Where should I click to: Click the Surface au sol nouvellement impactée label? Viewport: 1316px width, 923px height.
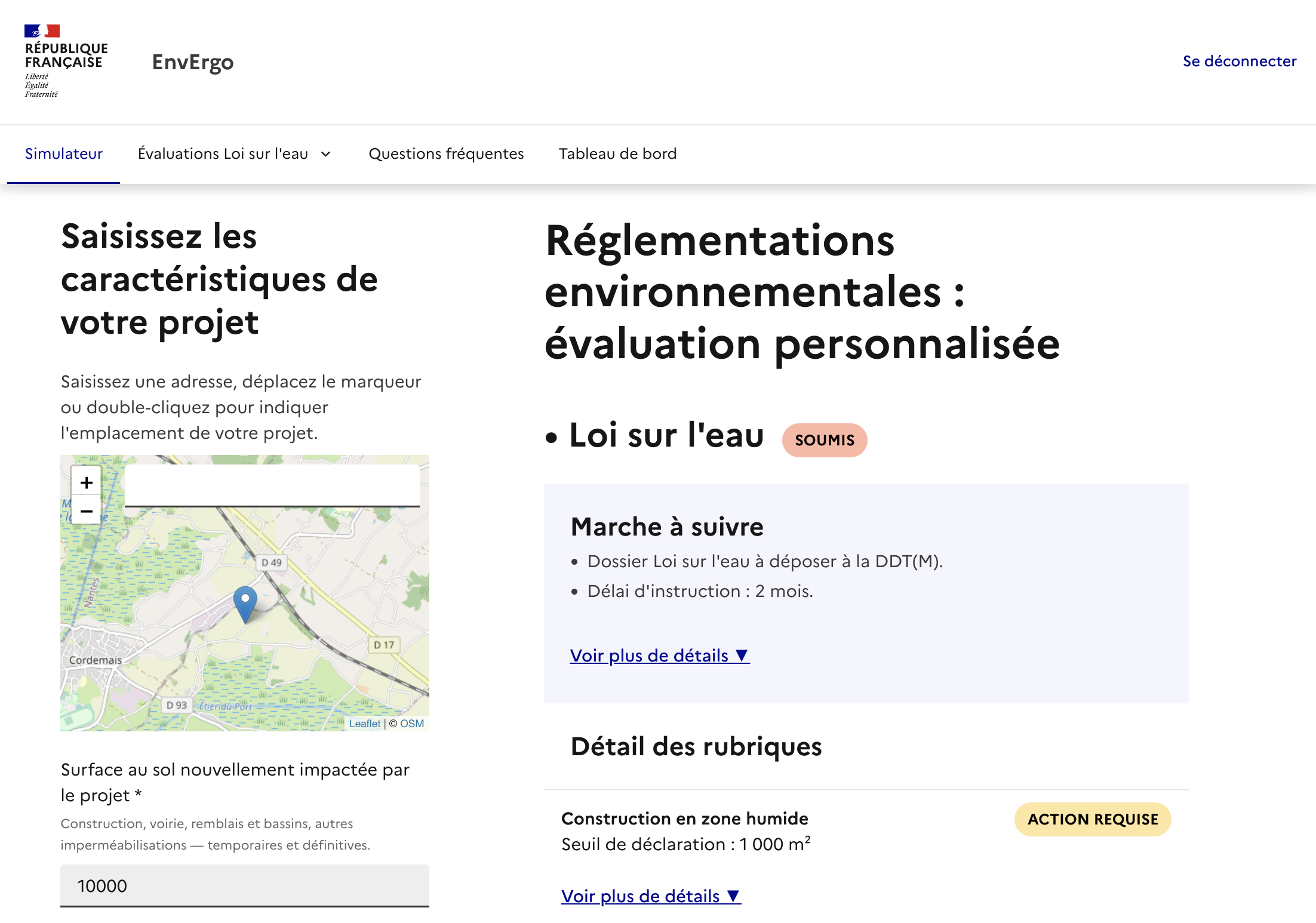(235, 782)
